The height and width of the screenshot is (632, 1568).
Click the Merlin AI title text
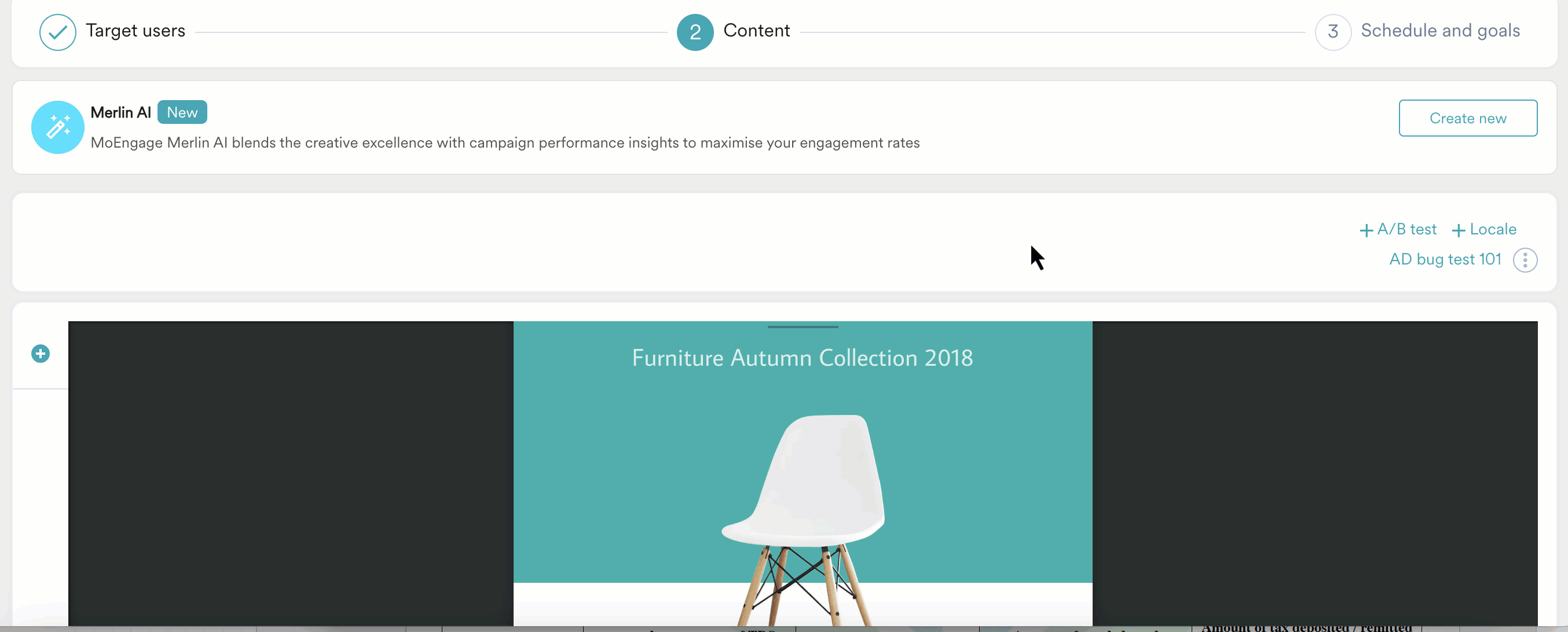tap(120, 112)
